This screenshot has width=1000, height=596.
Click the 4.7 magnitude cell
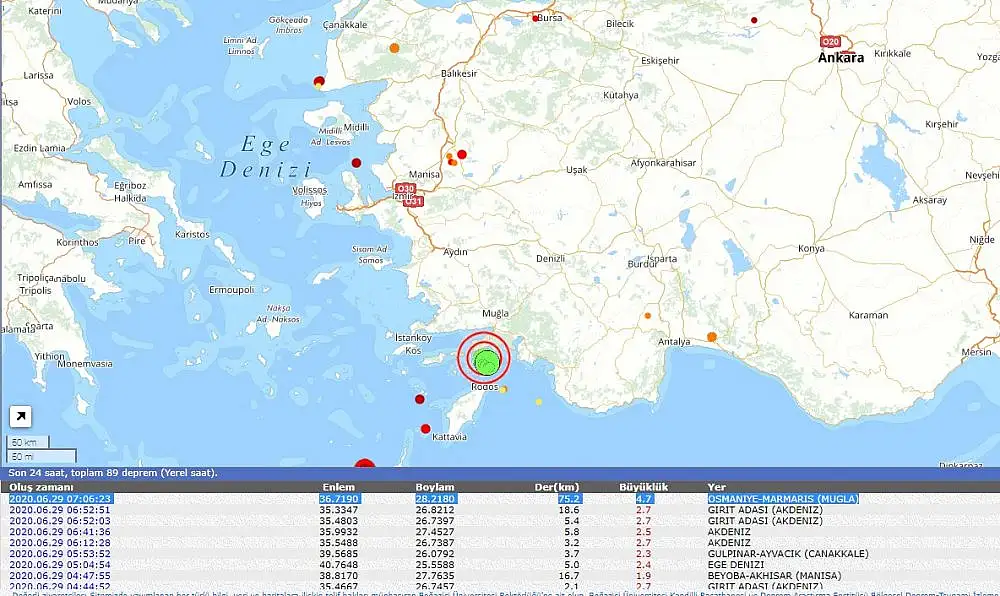(643, 498)
